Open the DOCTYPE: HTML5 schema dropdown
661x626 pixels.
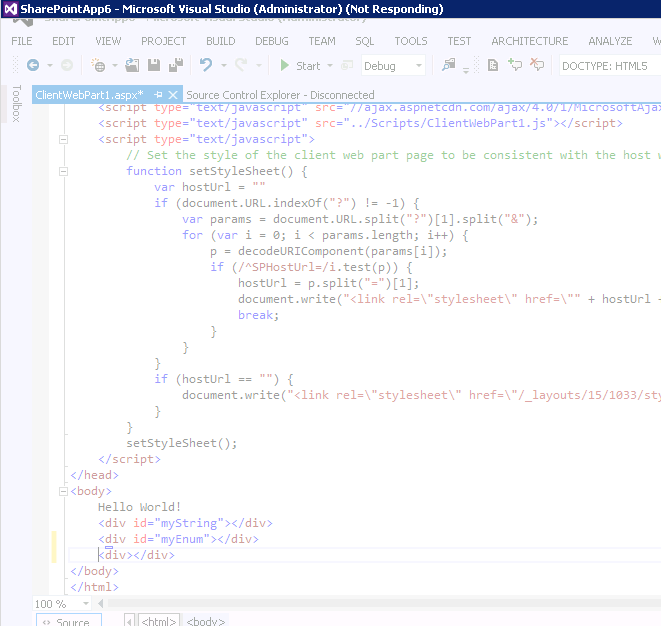610,66
